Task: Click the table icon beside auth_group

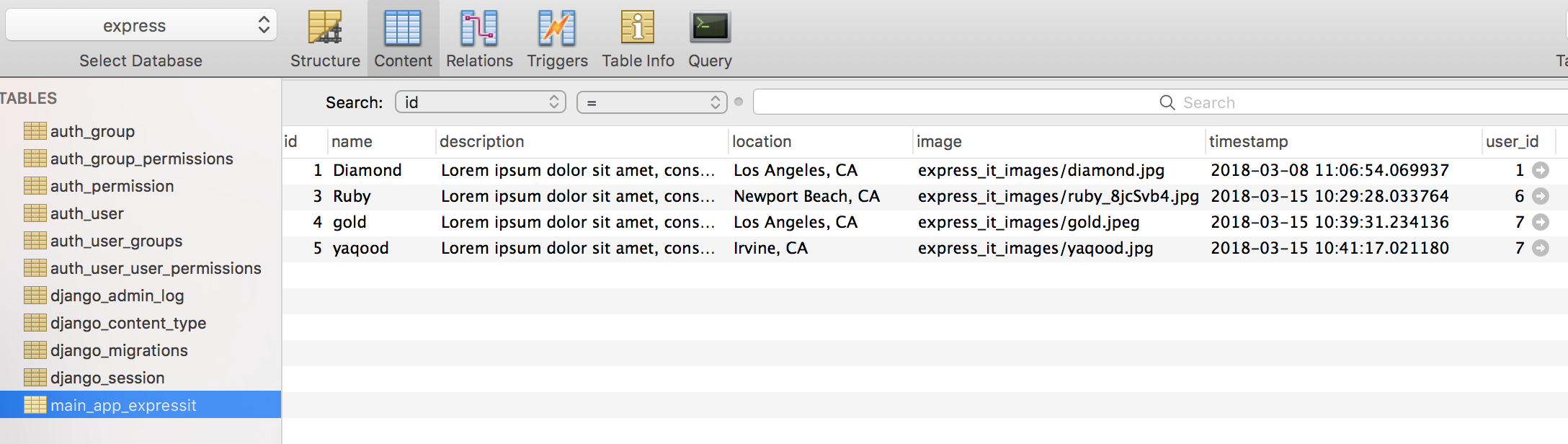Action: (x=35, y=130)
